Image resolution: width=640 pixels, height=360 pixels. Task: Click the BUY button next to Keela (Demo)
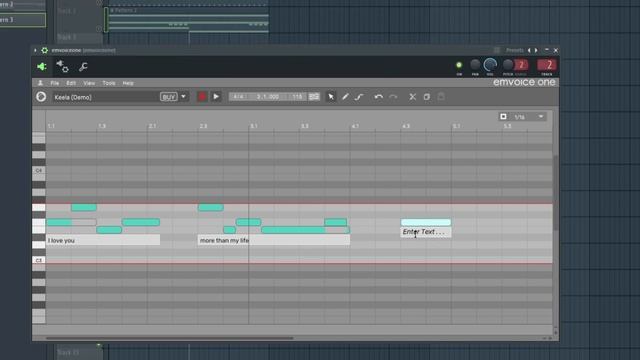169,97
